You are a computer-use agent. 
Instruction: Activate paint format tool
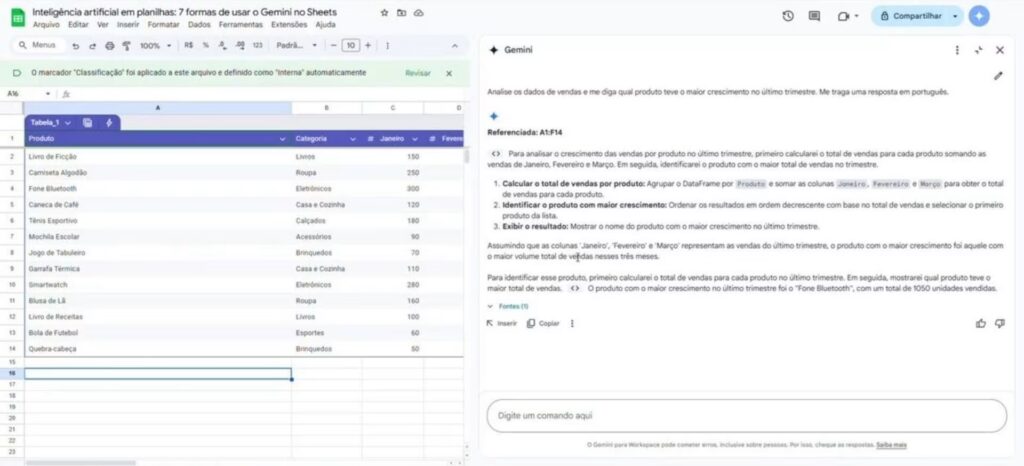point(126,46)
